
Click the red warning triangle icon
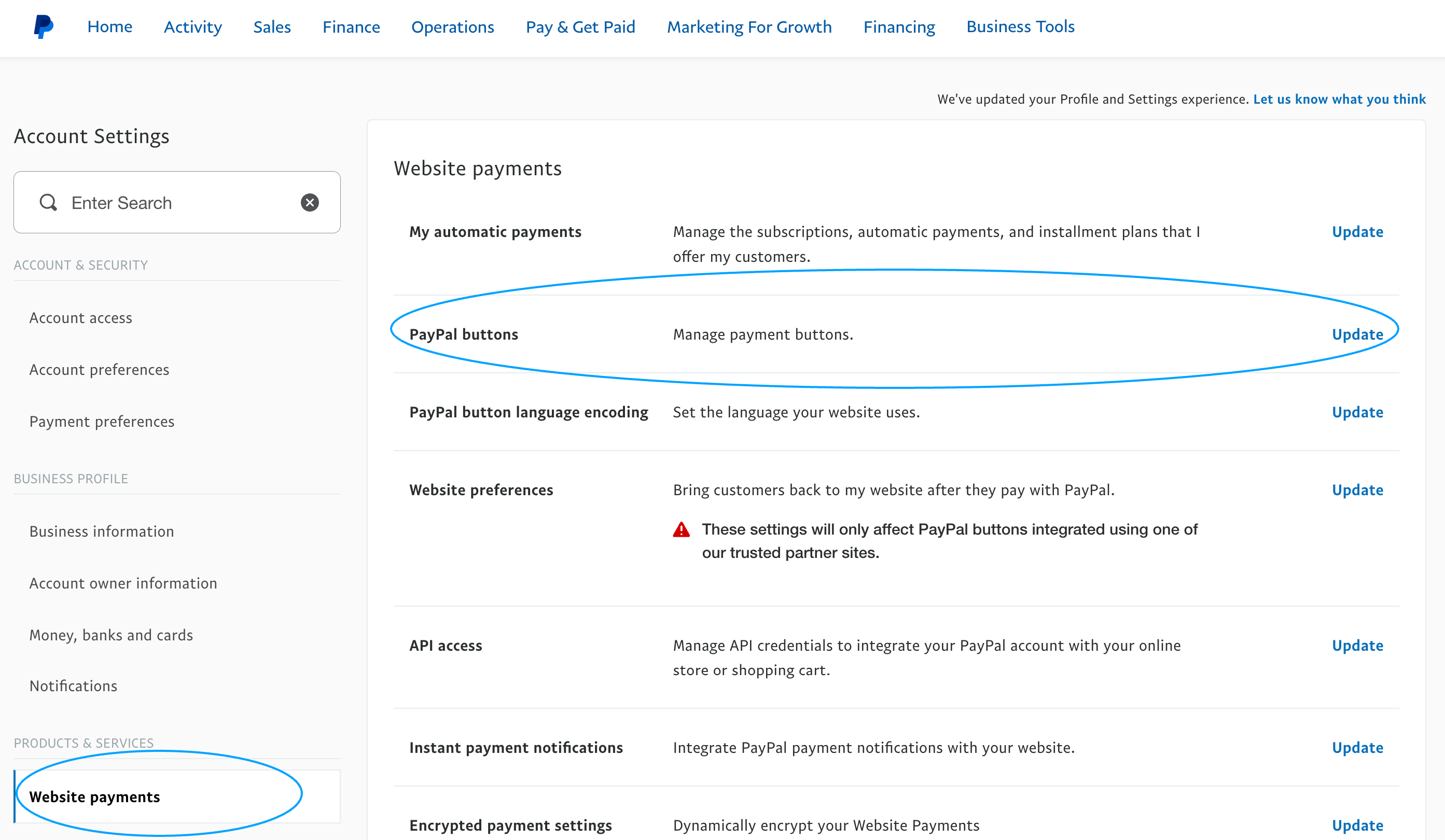coord(681,529)
